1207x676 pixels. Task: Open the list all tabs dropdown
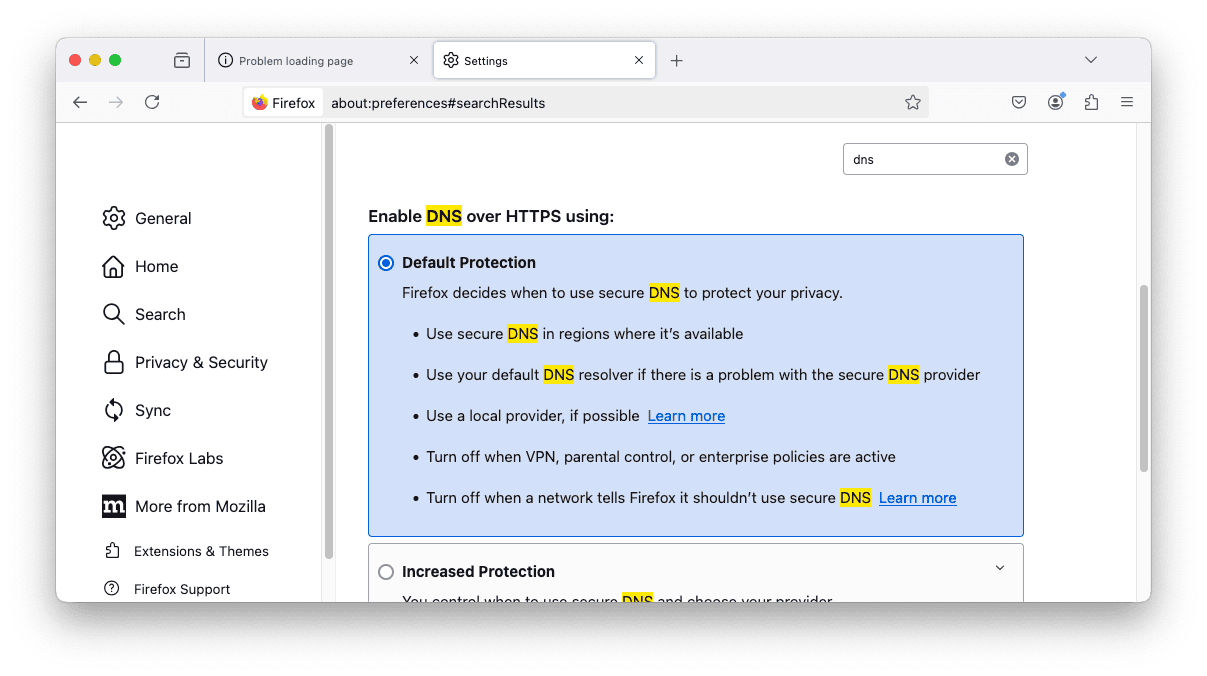click(1091, 60)
